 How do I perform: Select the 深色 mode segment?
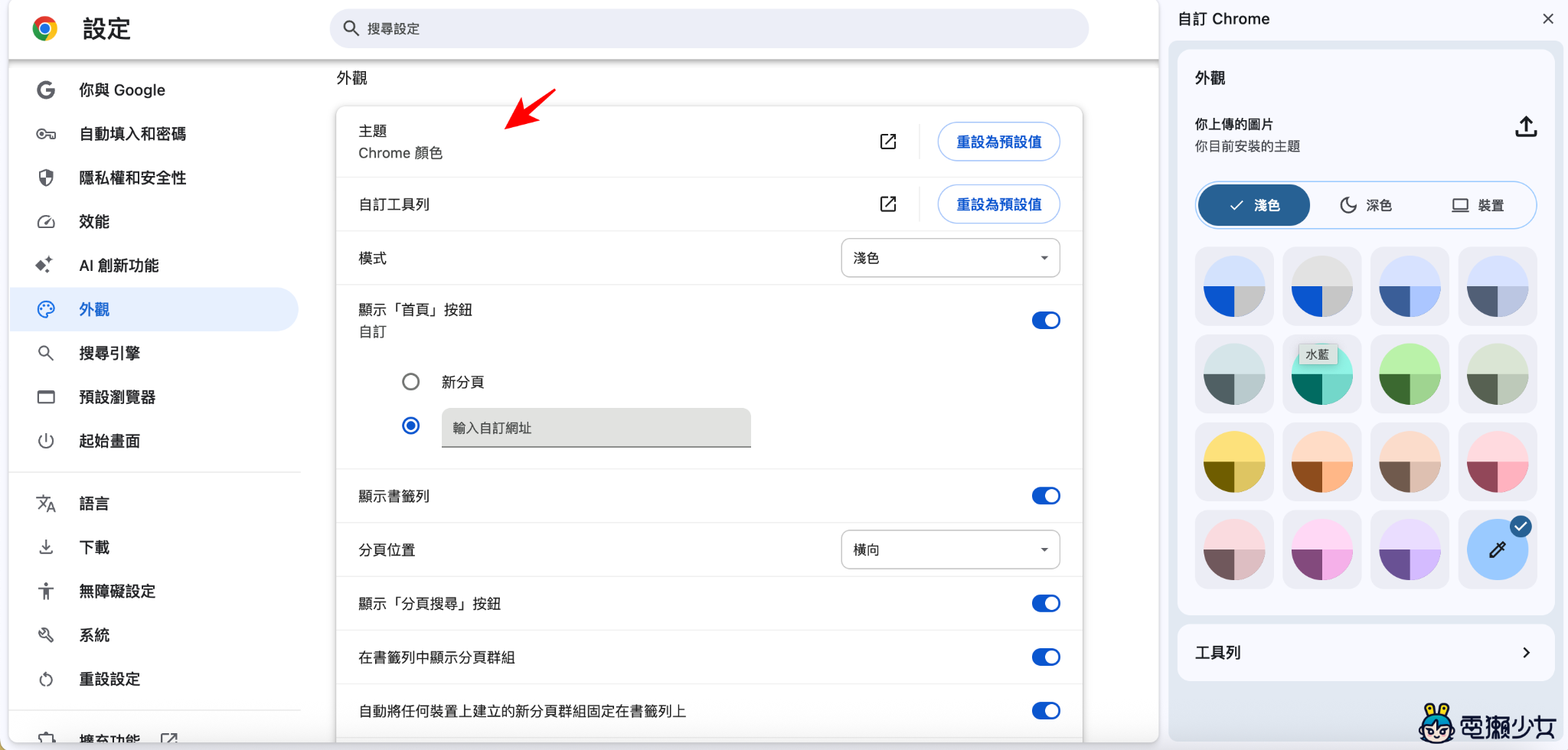[x=1366, y=205]
